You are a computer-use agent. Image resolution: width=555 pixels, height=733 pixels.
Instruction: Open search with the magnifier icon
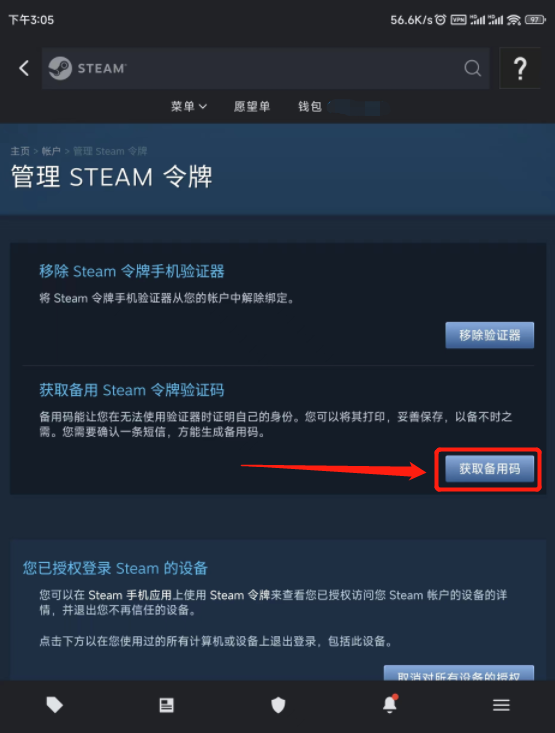pos(473,68)
